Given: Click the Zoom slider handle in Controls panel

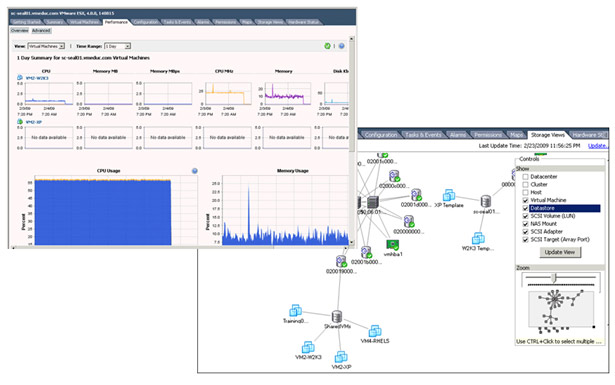Looking at the screenshot, I should [554, 278].
